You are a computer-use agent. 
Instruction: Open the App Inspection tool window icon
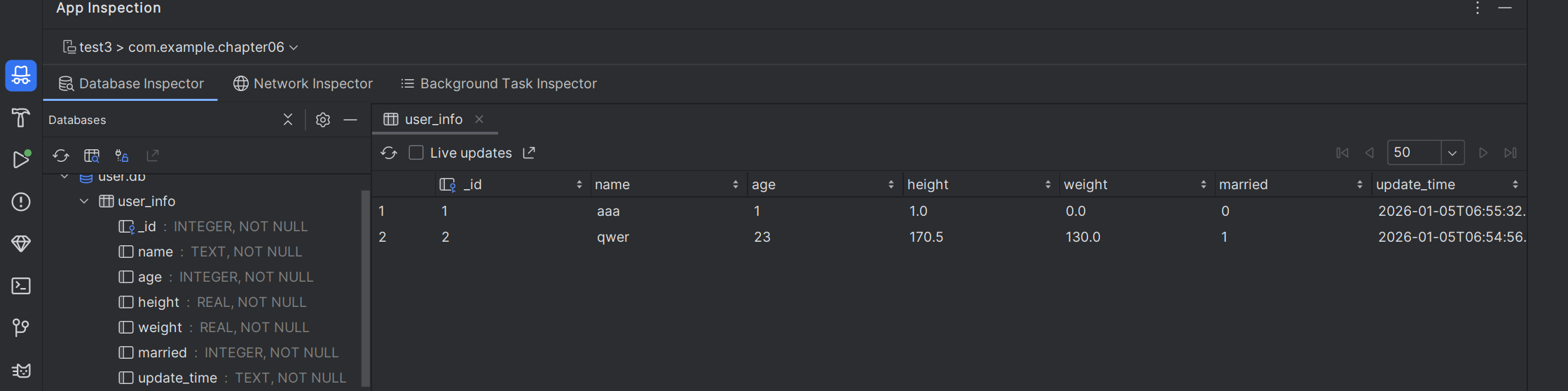[x=21, y=76]
